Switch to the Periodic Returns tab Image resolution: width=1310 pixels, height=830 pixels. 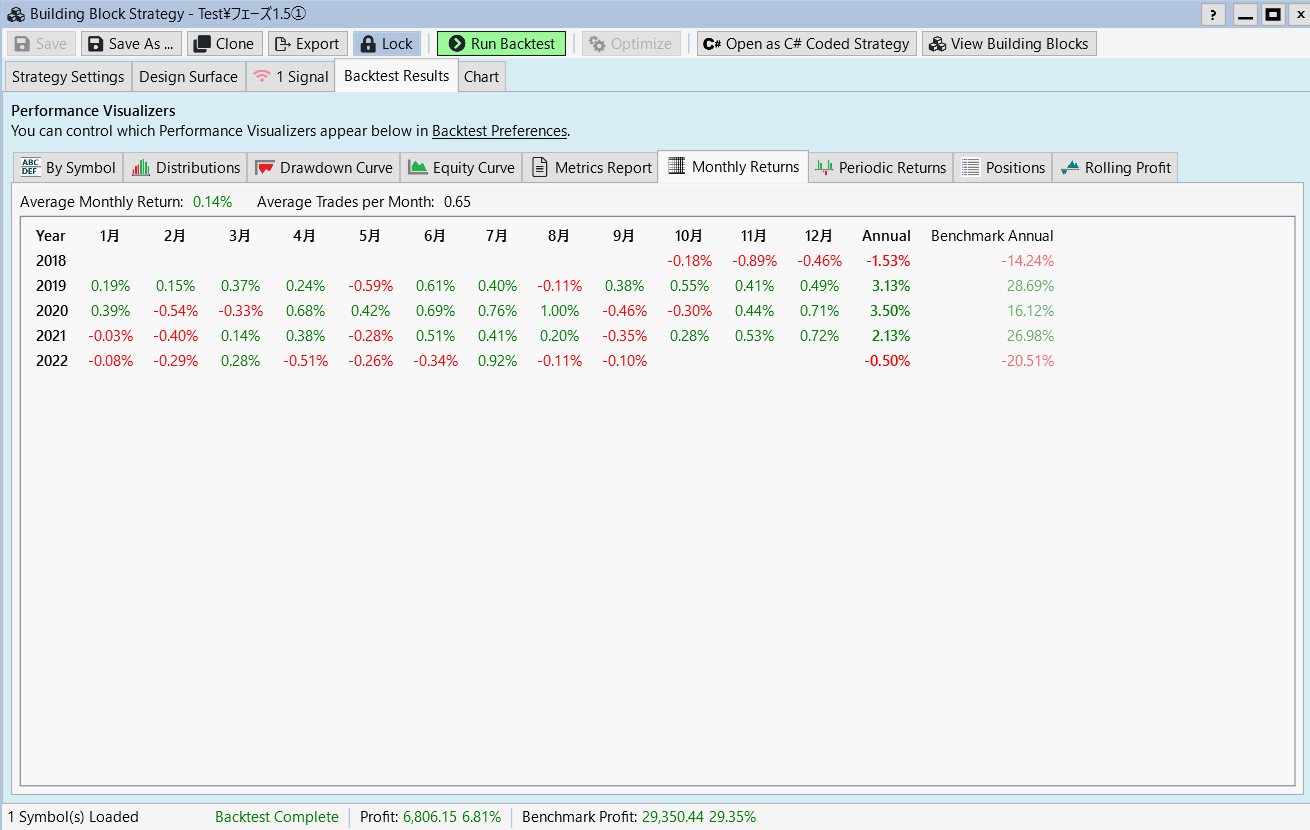click(880, 168)
